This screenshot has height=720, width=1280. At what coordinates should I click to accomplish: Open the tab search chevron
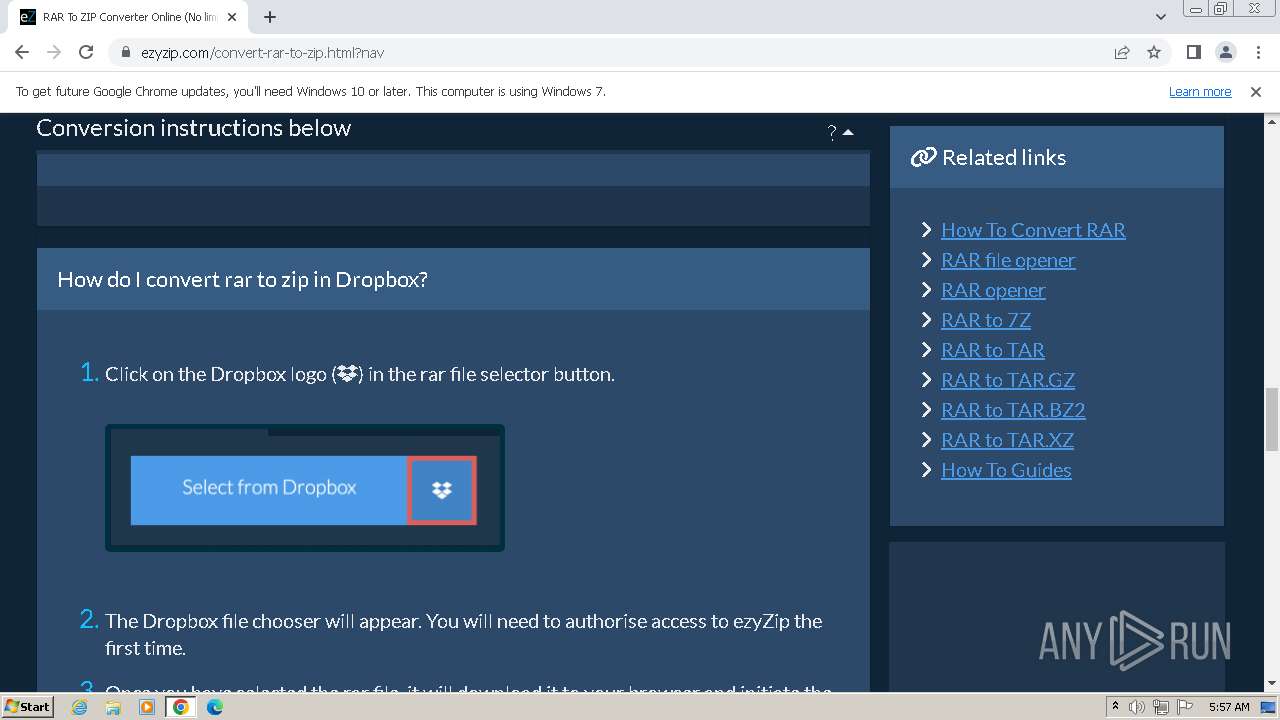[x=1160, y=17]
